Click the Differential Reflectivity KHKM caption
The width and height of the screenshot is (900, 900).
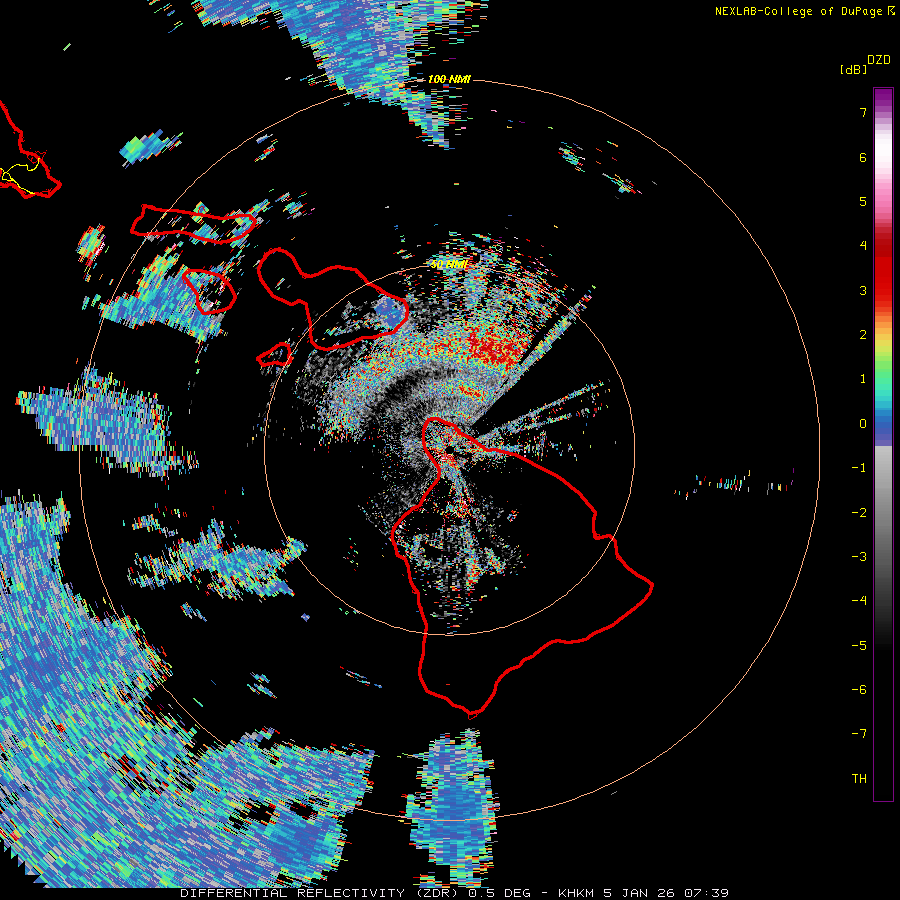click(455, 893)
